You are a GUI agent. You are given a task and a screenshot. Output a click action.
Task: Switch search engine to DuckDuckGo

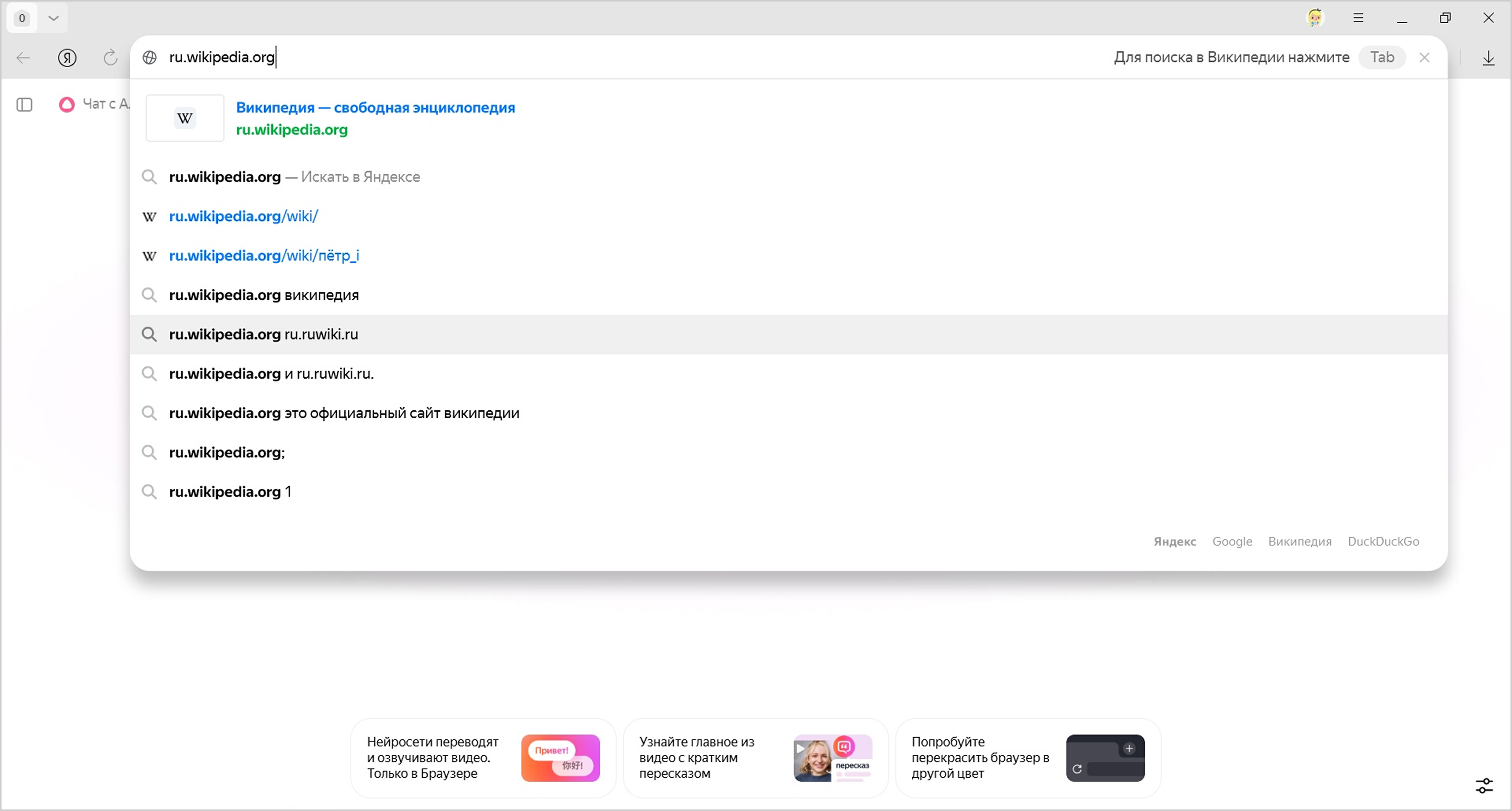pos(1383,541)
